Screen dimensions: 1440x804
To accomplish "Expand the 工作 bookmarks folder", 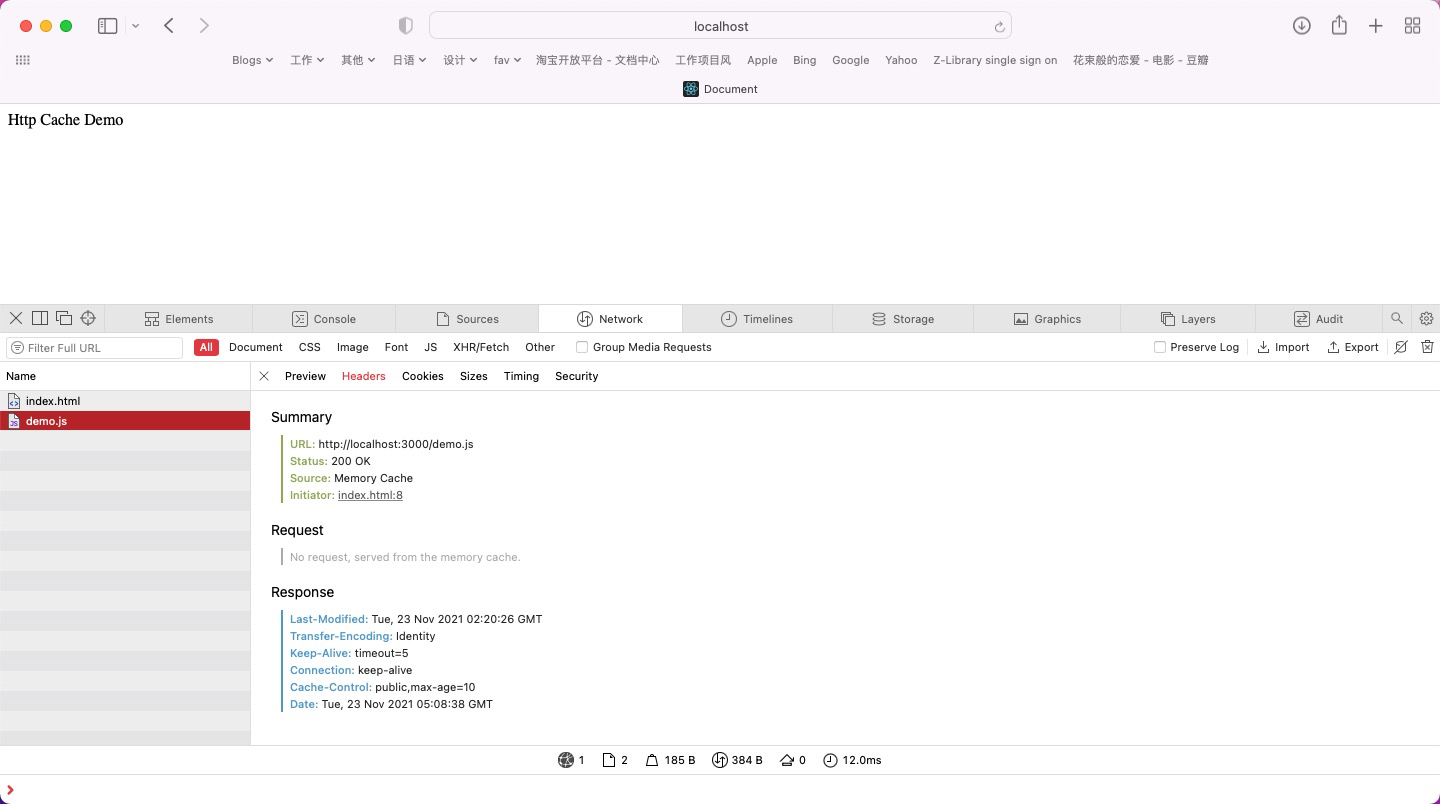I will tap(307, 60).
